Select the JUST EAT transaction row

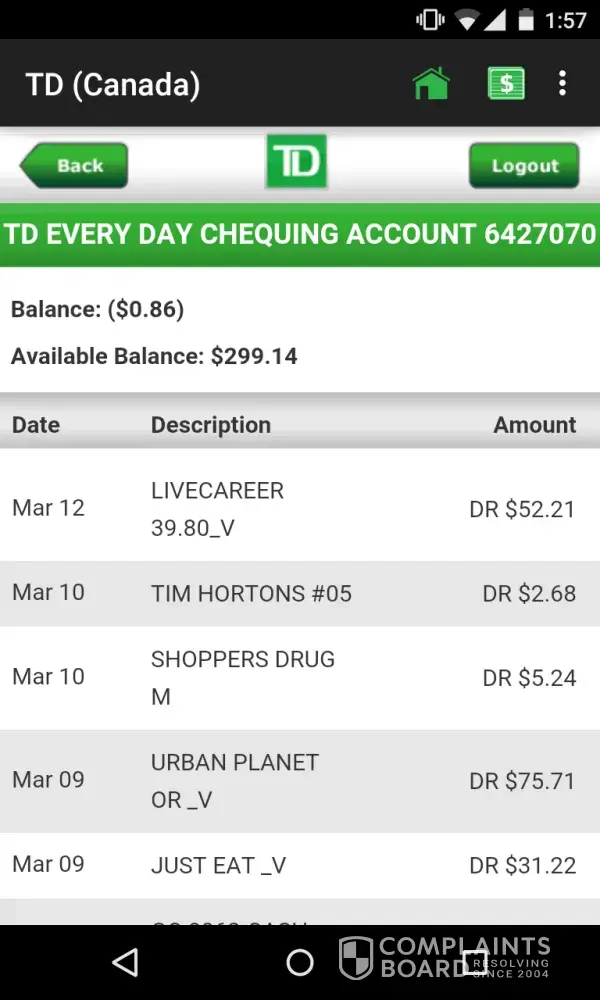click(x=300, y=865)
